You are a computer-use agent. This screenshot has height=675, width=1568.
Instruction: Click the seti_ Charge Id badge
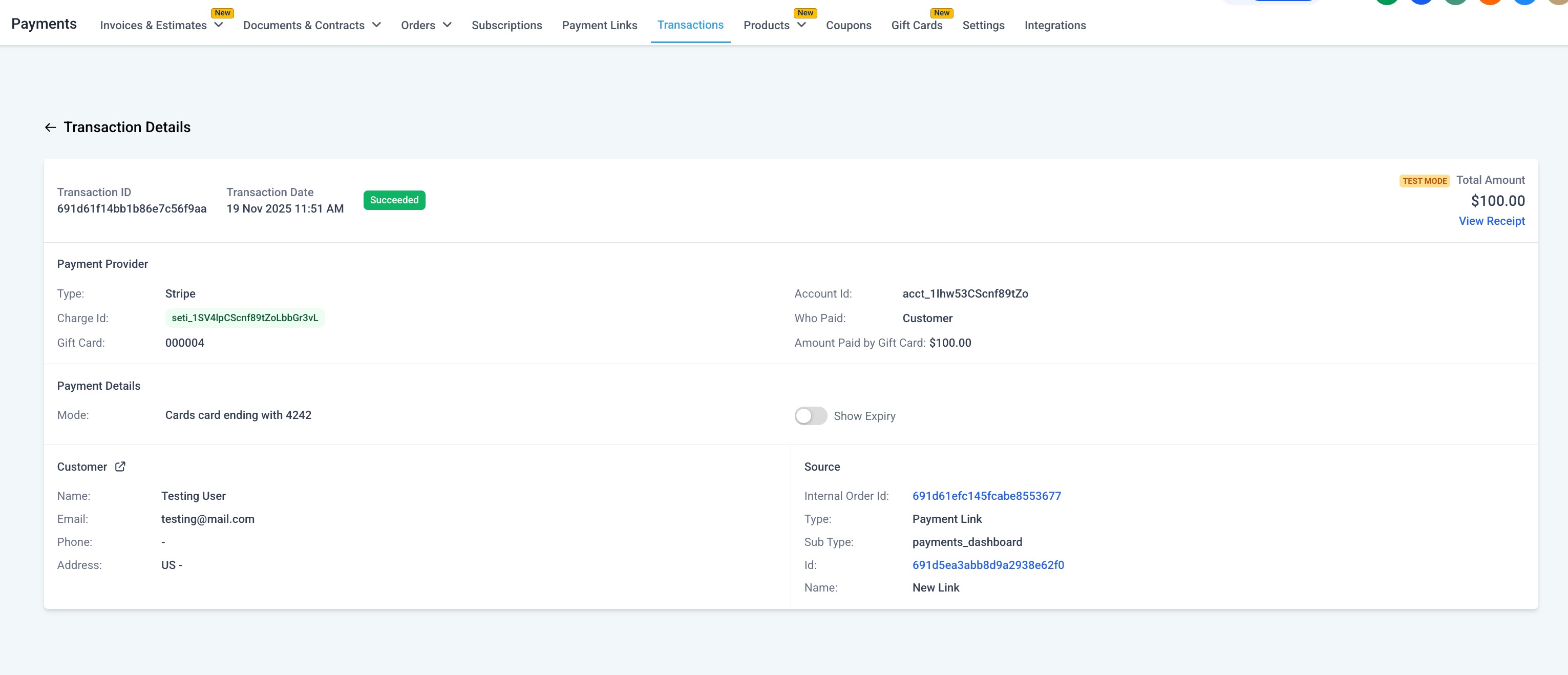pos(245,318)
